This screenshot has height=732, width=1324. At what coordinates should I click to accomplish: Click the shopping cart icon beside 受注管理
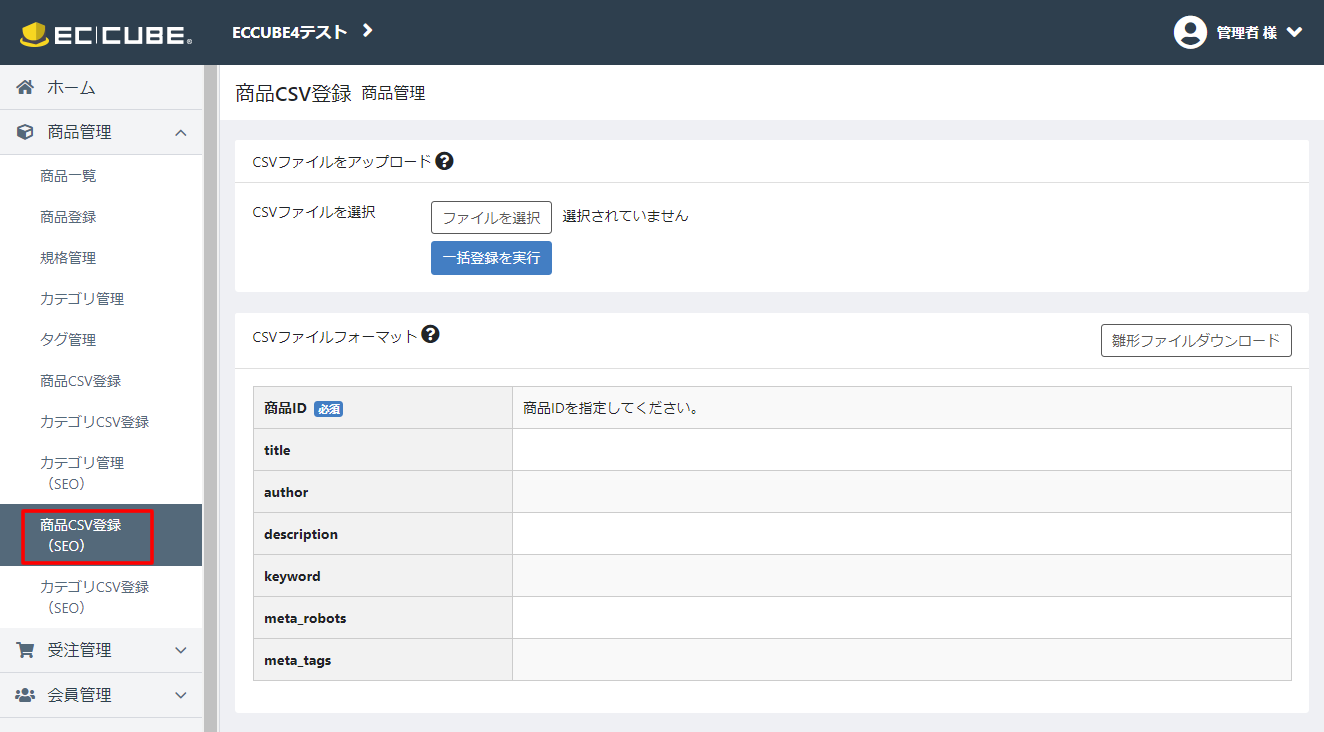(x=25, y=650)
